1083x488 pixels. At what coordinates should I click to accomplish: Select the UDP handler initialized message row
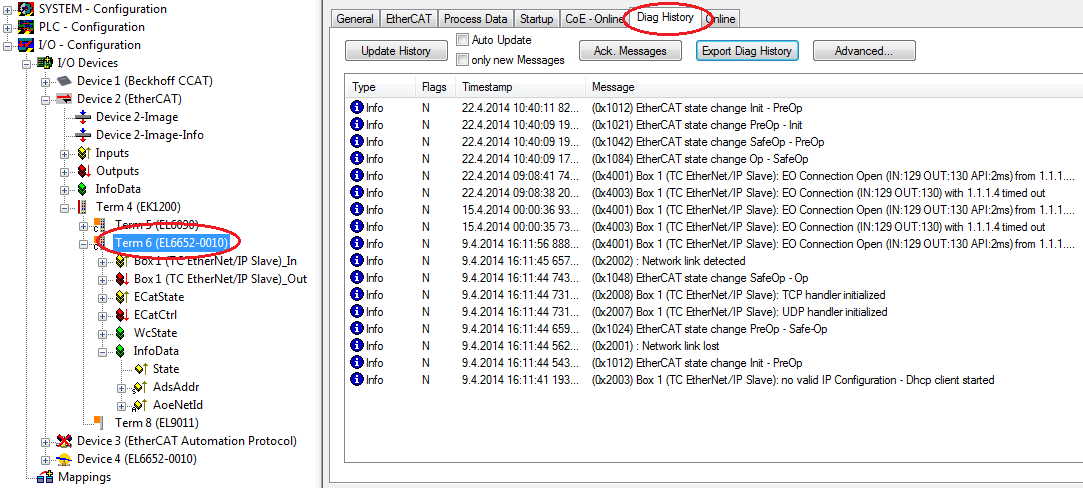click(x=713, y=312)
